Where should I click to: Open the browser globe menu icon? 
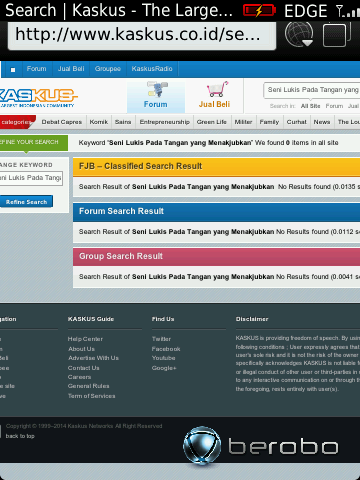point(299,34)
